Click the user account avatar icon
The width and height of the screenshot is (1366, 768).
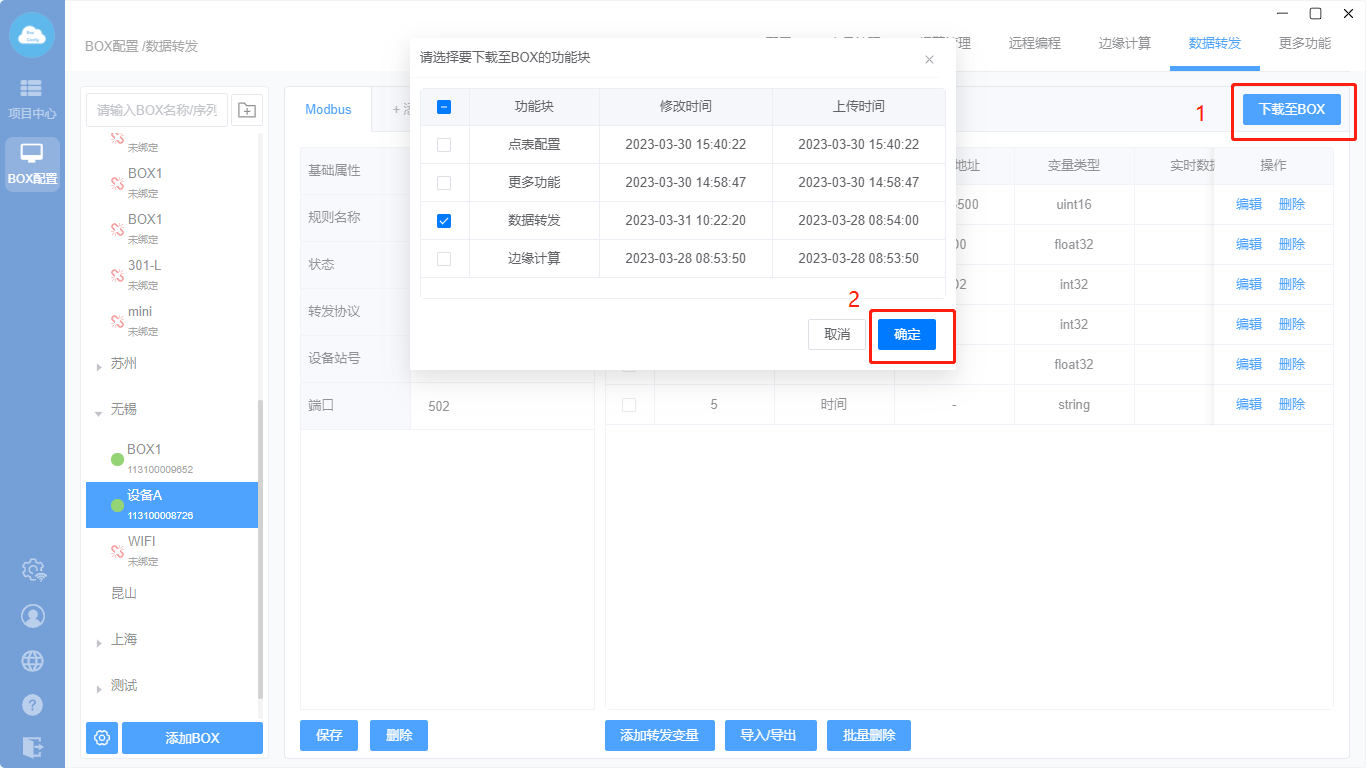pos(33,616)
